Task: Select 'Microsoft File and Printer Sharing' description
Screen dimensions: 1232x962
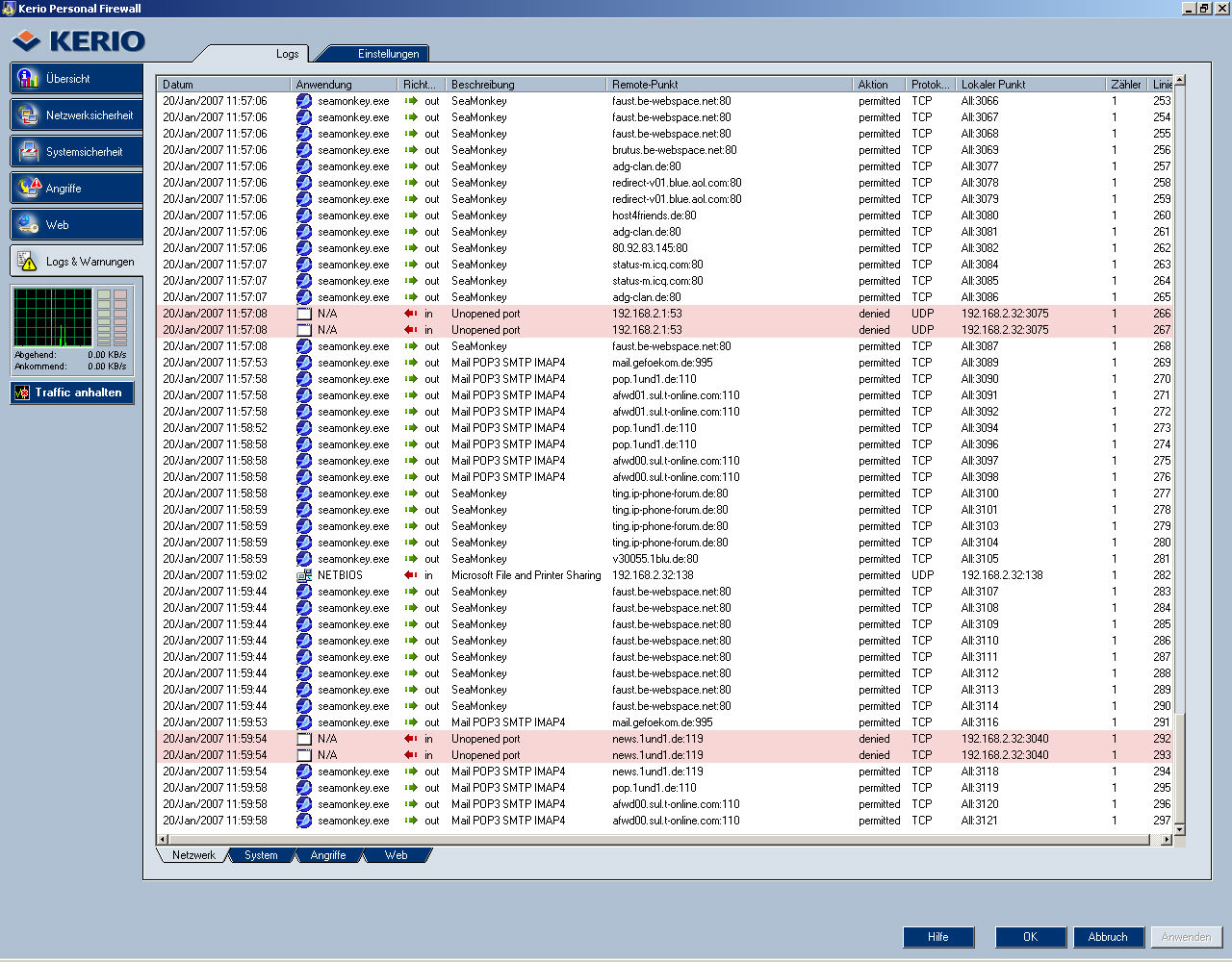Action: click(526, 575)
